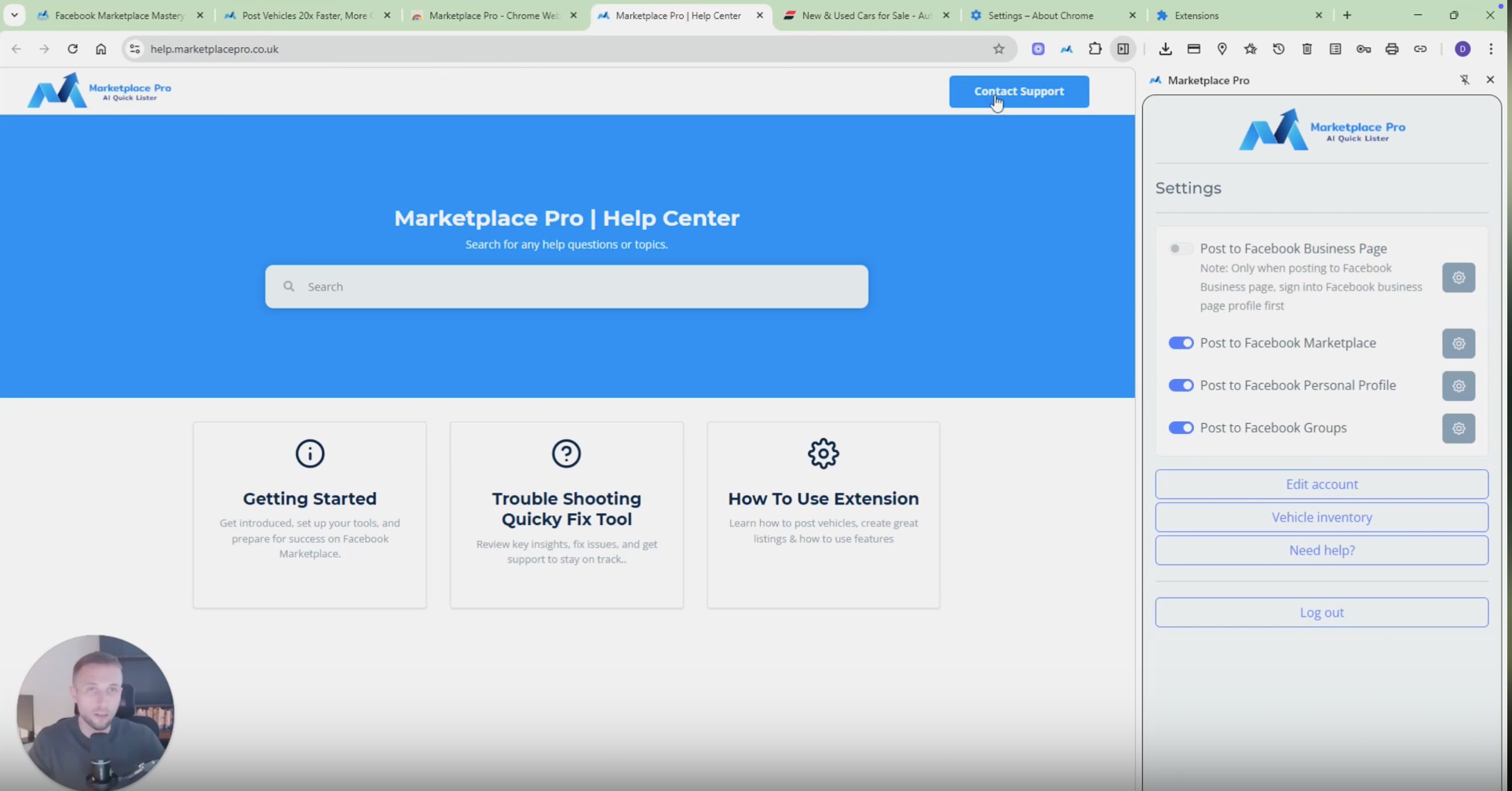Open Chrome three-dot menu
The width and height of the screenshot is (1512, 791).
coord(1490,49)
